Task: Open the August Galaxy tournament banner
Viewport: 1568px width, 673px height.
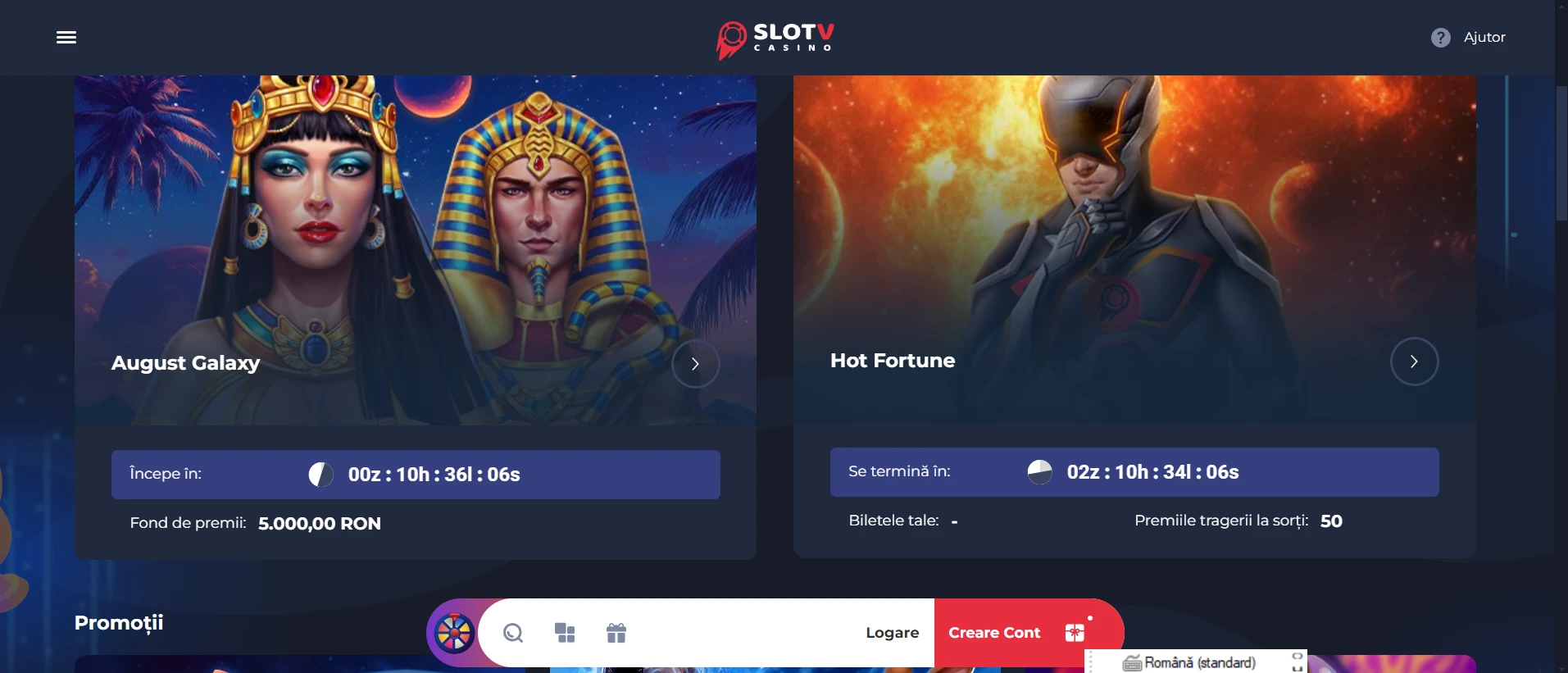Action: [x=416, y=250]
